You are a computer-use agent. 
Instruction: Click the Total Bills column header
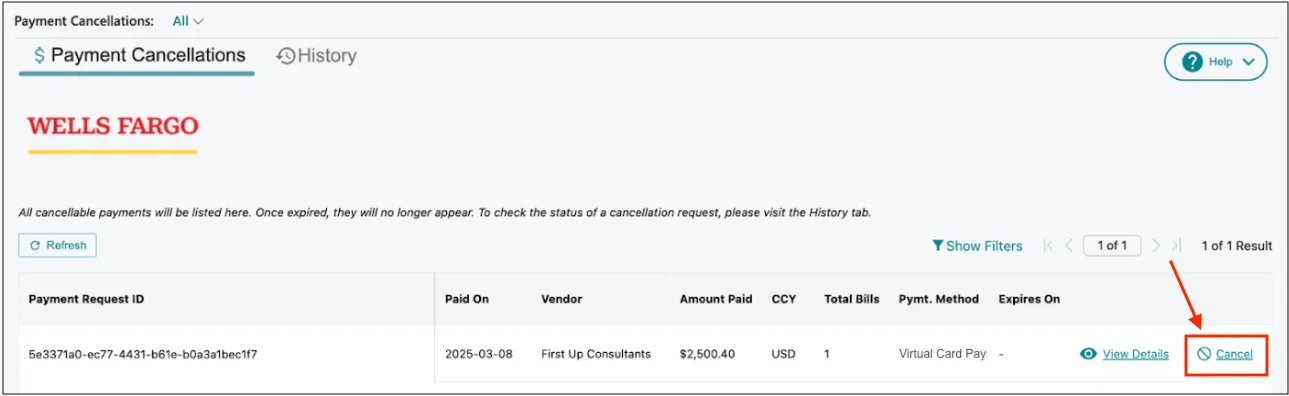(852, 299)
